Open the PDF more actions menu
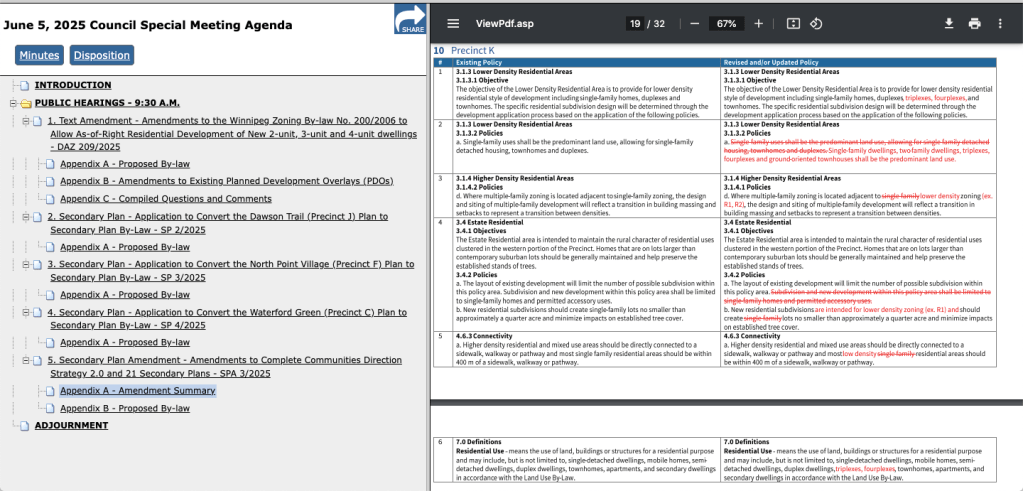 coord(1000,23)
